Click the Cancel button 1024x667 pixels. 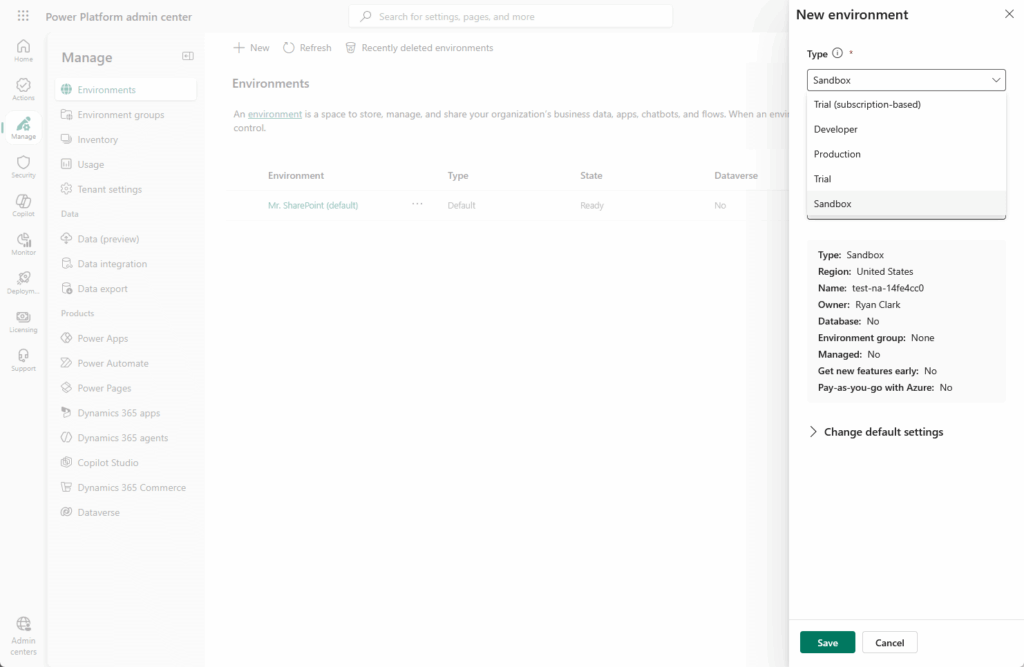pyautogui.click(x=889, y=642)
